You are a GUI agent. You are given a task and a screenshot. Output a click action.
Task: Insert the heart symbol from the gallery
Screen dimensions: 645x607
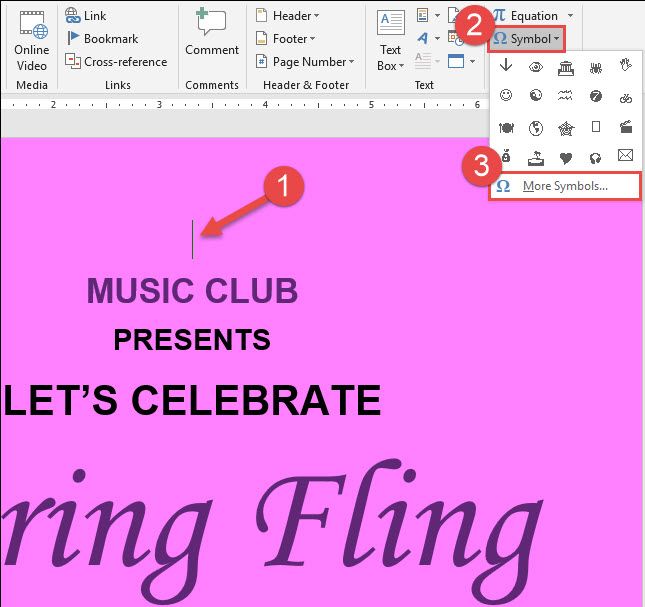[566, 156]
